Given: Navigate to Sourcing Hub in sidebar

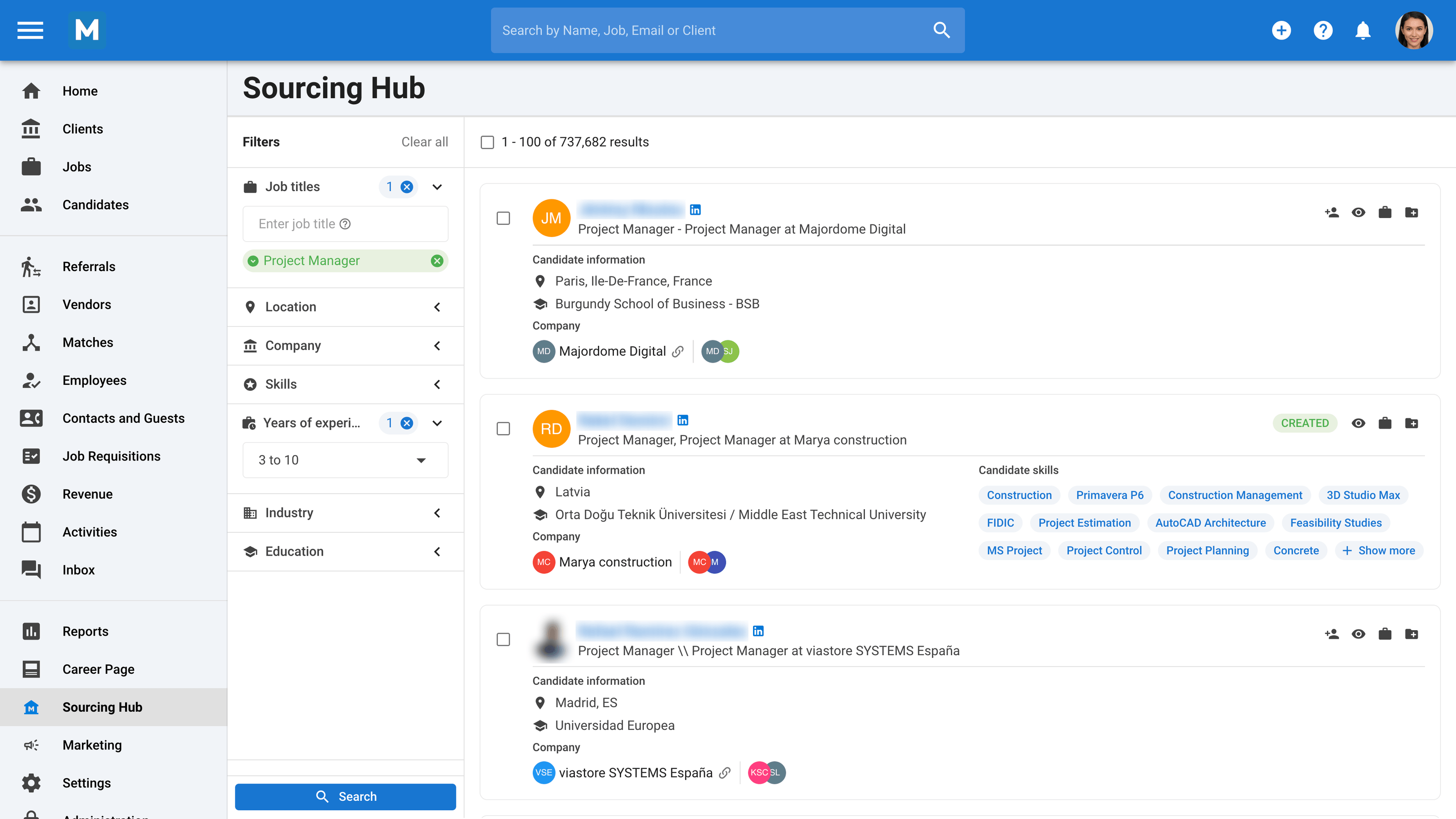Looking at the screenshot, I should (x=102, y=707).
